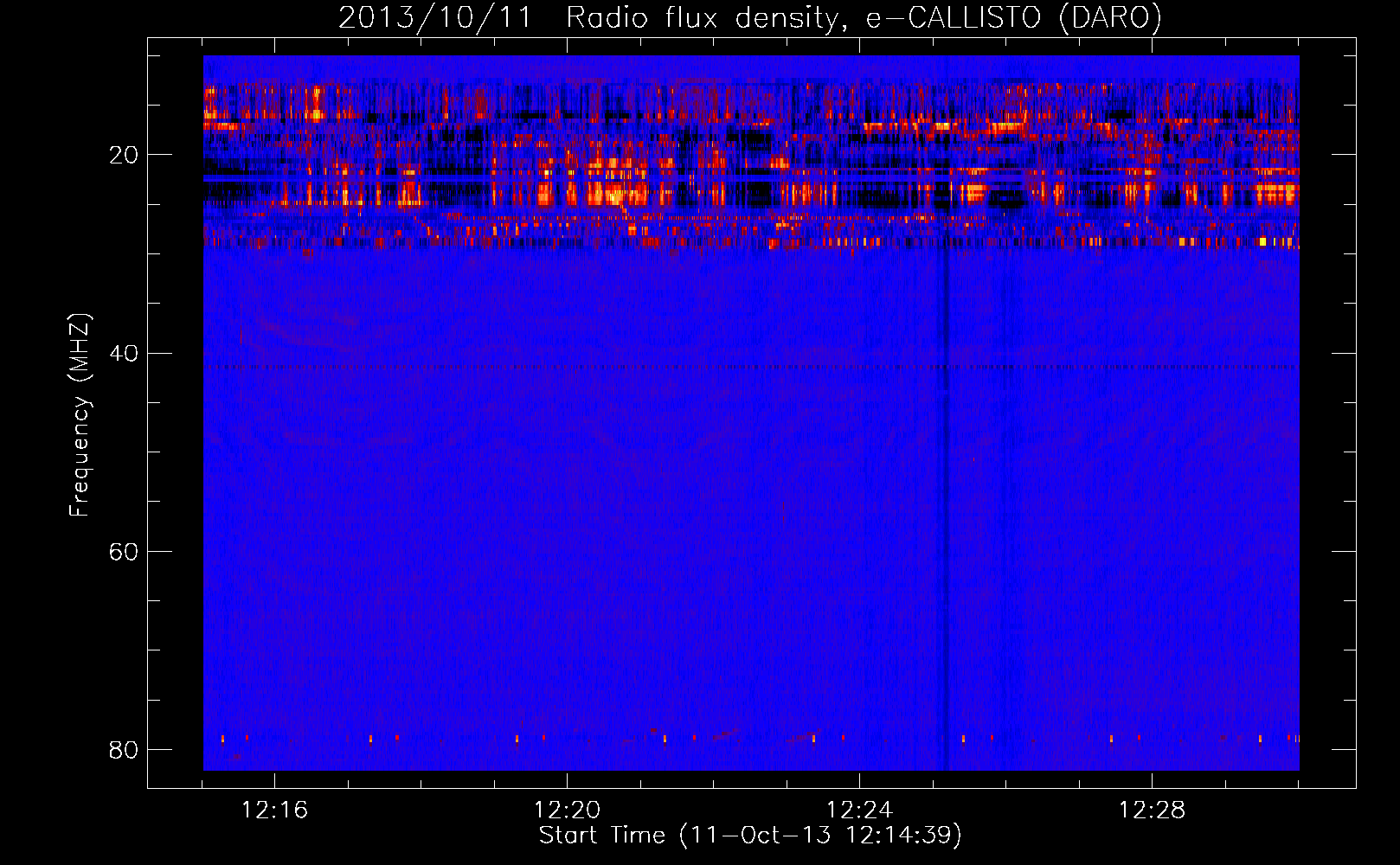Click the 40 MHz frequency tick label
The height and width of the screenshot is (865, 1400).
pyautogui.click(x=124, y=353)
